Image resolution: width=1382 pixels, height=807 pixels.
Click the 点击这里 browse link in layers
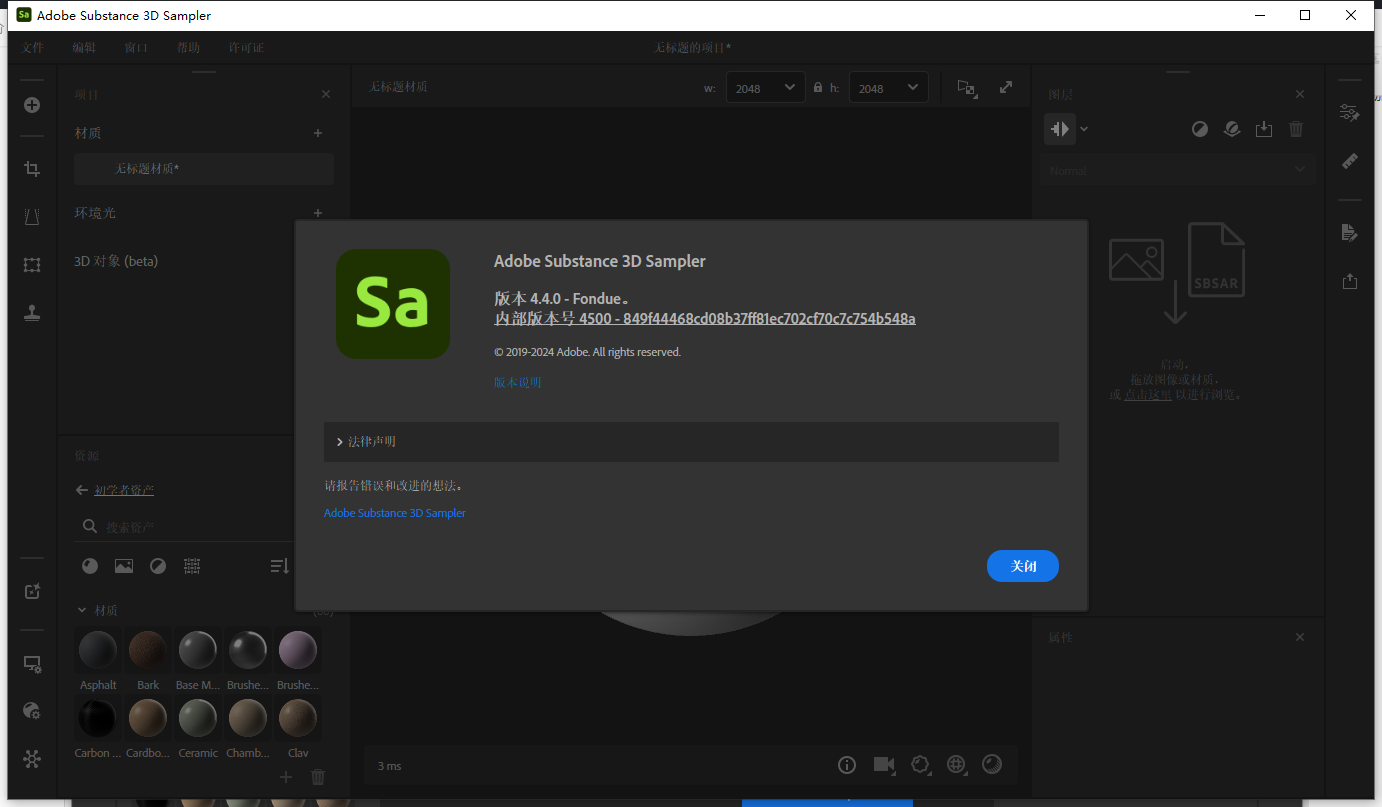[x=1148, y=395]
